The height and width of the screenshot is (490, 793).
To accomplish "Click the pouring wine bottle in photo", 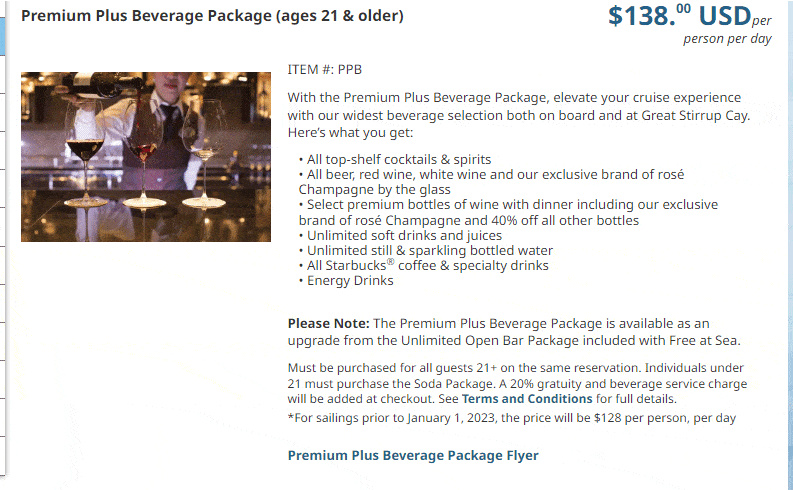I will point(107,83).
